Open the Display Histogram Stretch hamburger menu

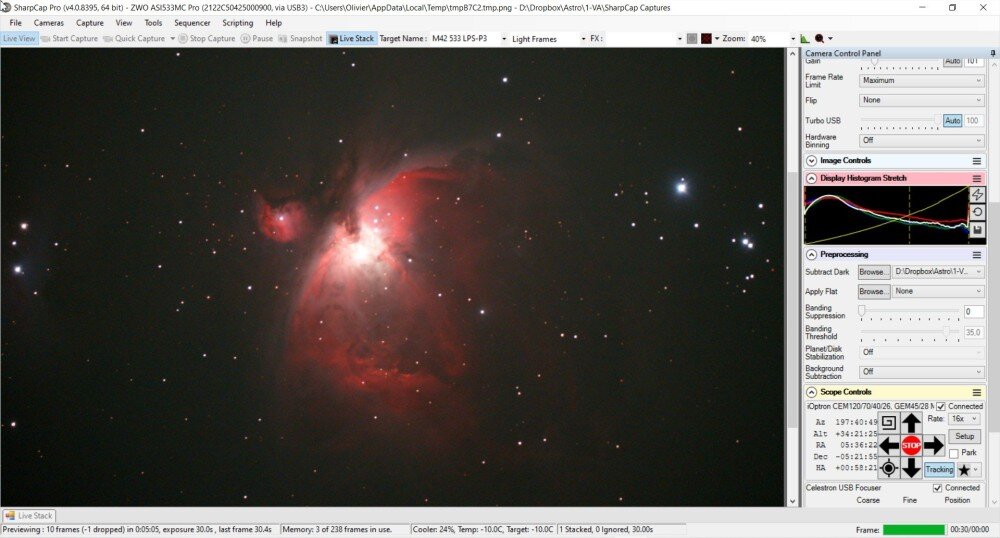click(x=976, y=178)
